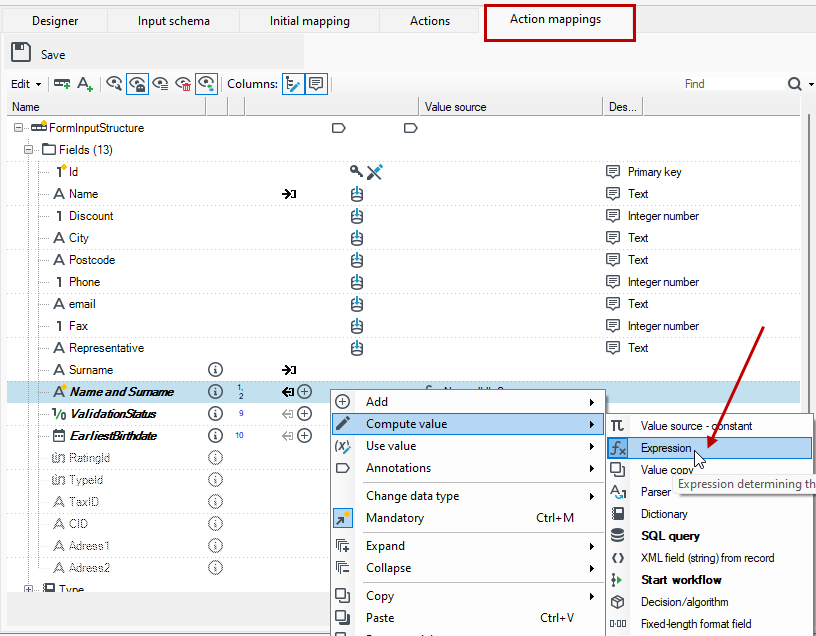The image size is (816, 636).
Task: Click the magnifier search icon beside Find
Action: (794, 84)
